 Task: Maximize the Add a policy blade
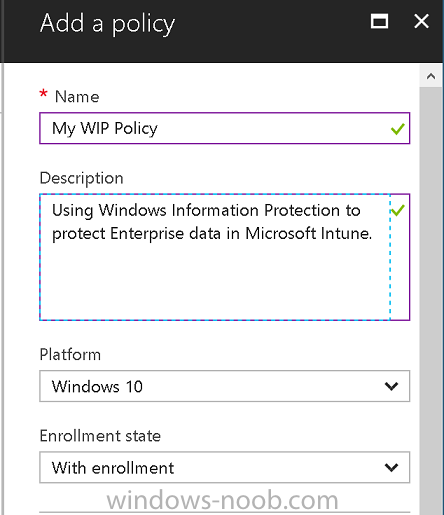point(379,22)
